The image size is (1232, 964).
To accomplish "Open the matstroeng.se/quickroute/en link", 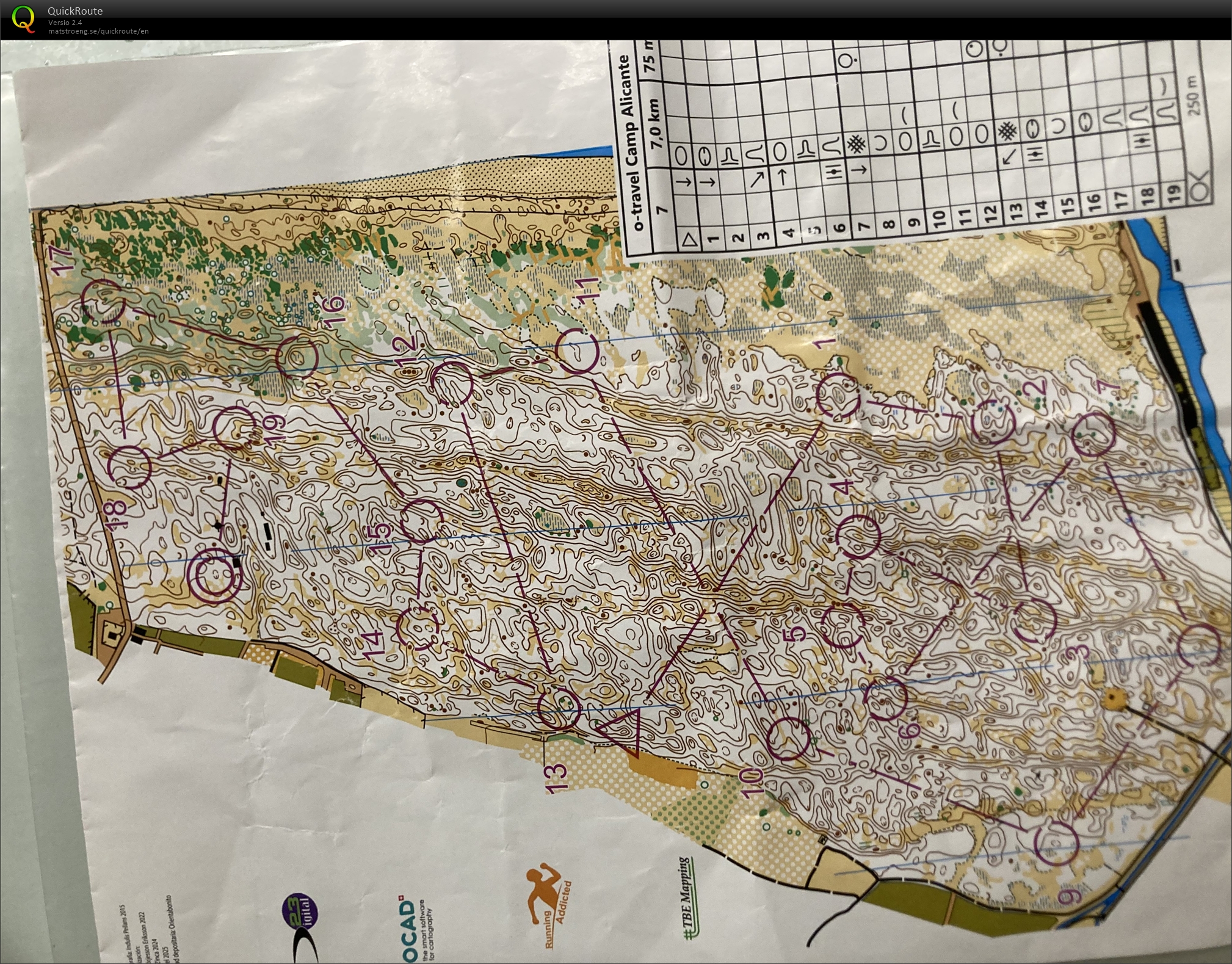I will tap(98, 31).
